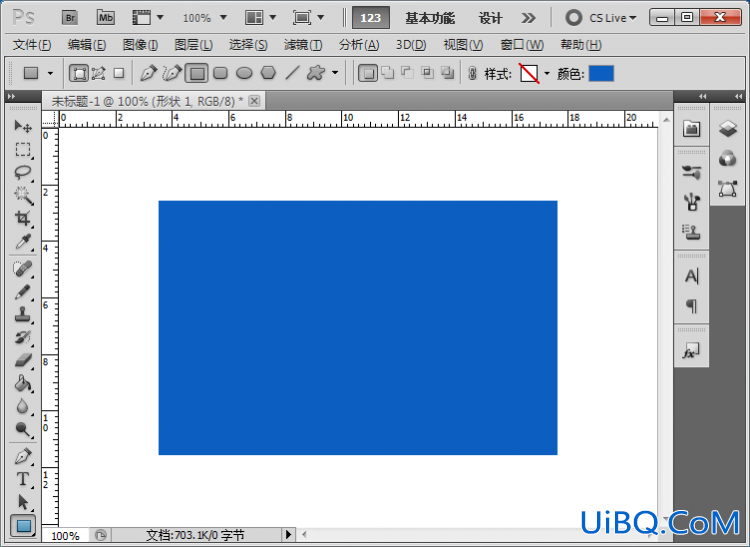The width and height of the screenshot is (750, 547).
Task: Choose Line tool in options bar
Action: point(292,73)
